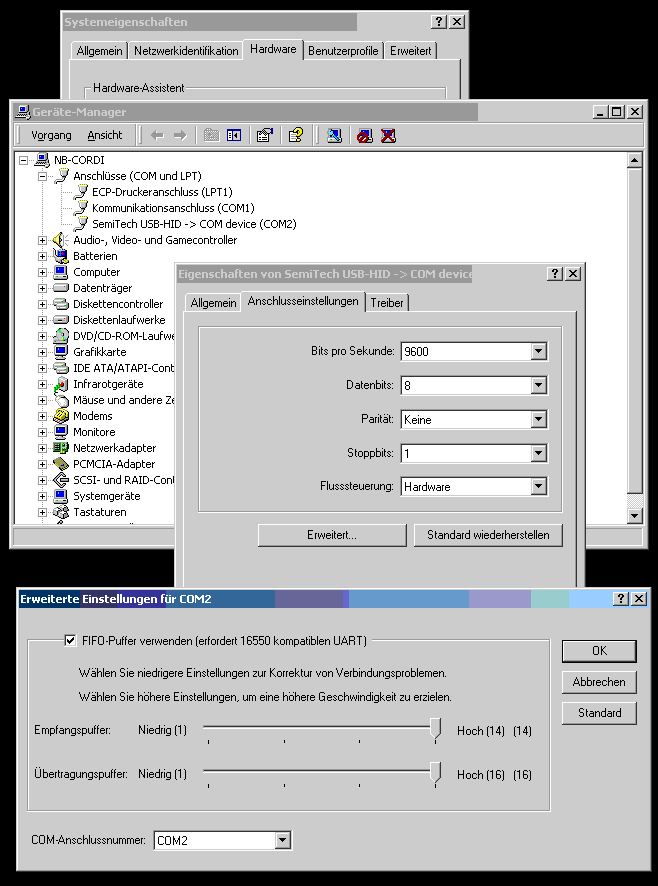Click the PCMCIA-Adapter icon
The image size is (658, 886).
click(x=60, y=464)
